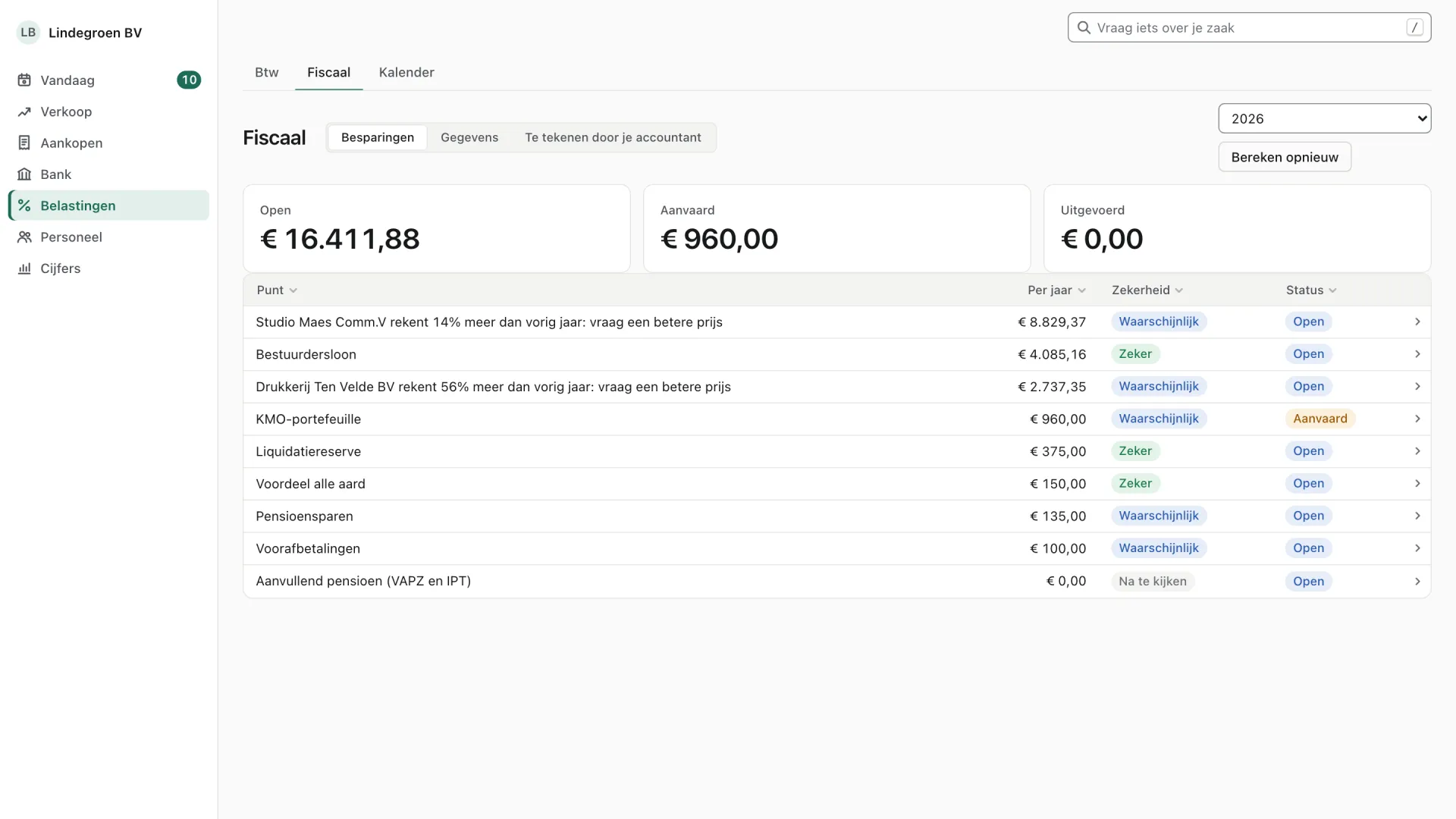Click the Aankopen receipt icon
This screenshot has height=819, width=1456.
point(24,143)
